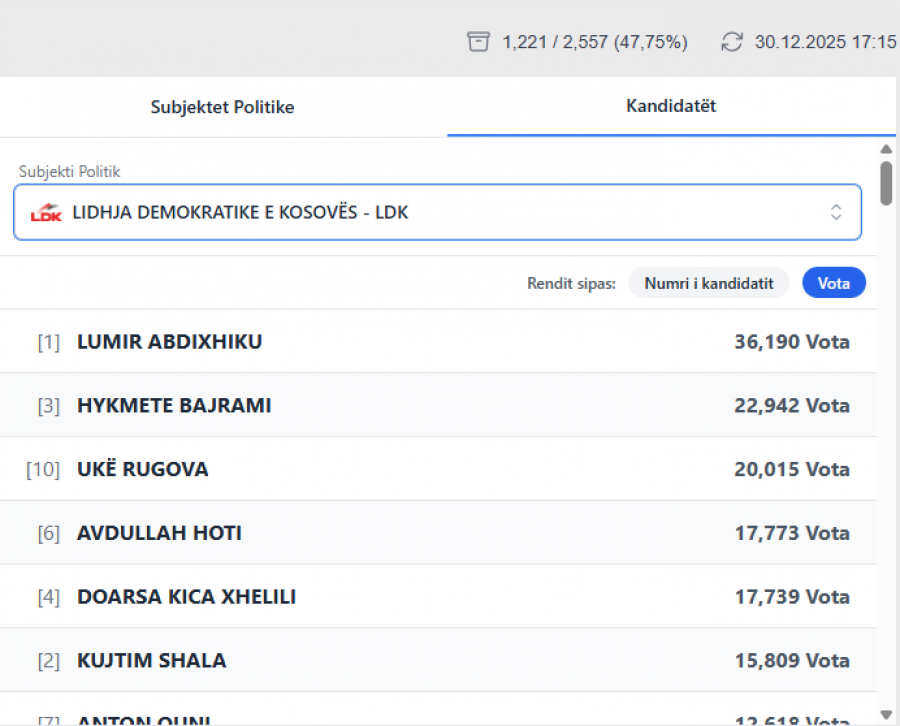The width and height of the screenshot is (900, 726).
Task: Click the LDK party logo
Action: [46, 212]
